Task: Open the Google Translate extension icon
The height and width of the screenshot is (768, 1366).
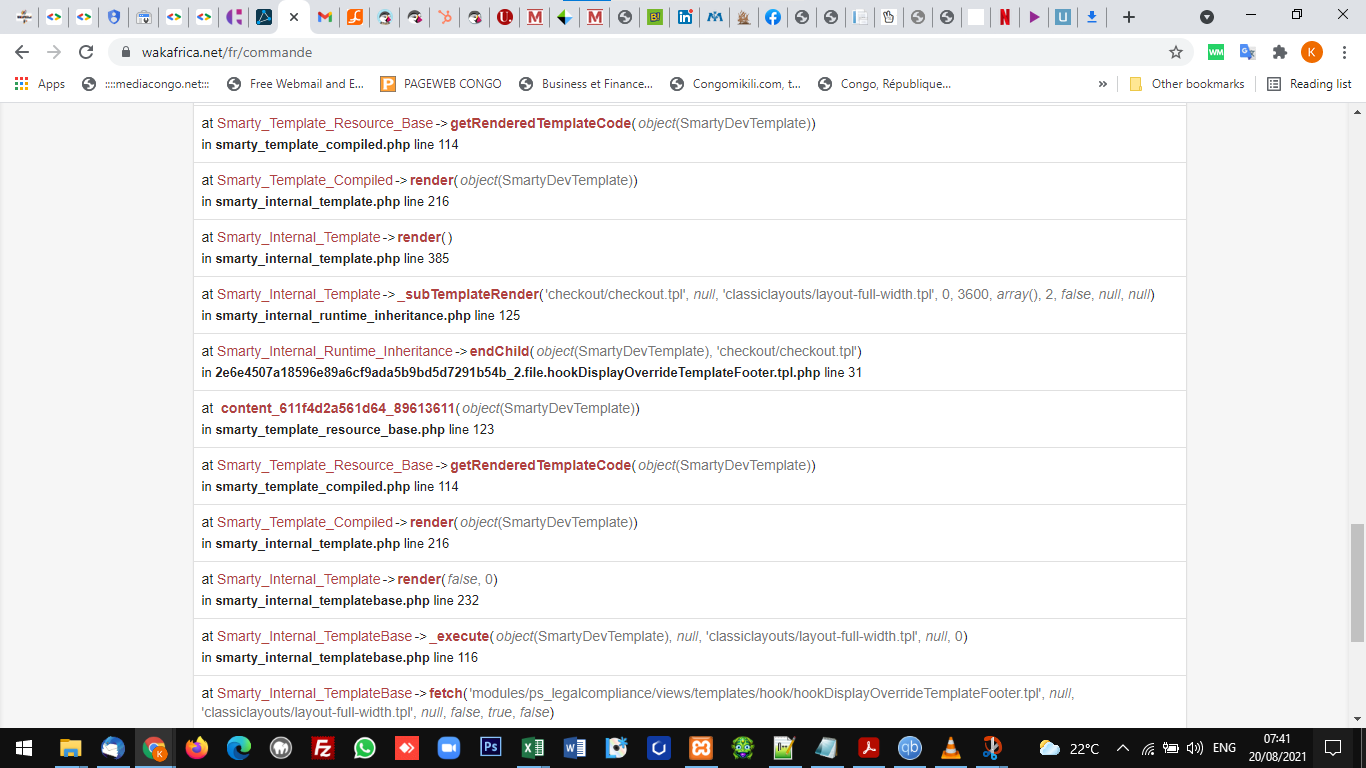Action: [1247, 52]
